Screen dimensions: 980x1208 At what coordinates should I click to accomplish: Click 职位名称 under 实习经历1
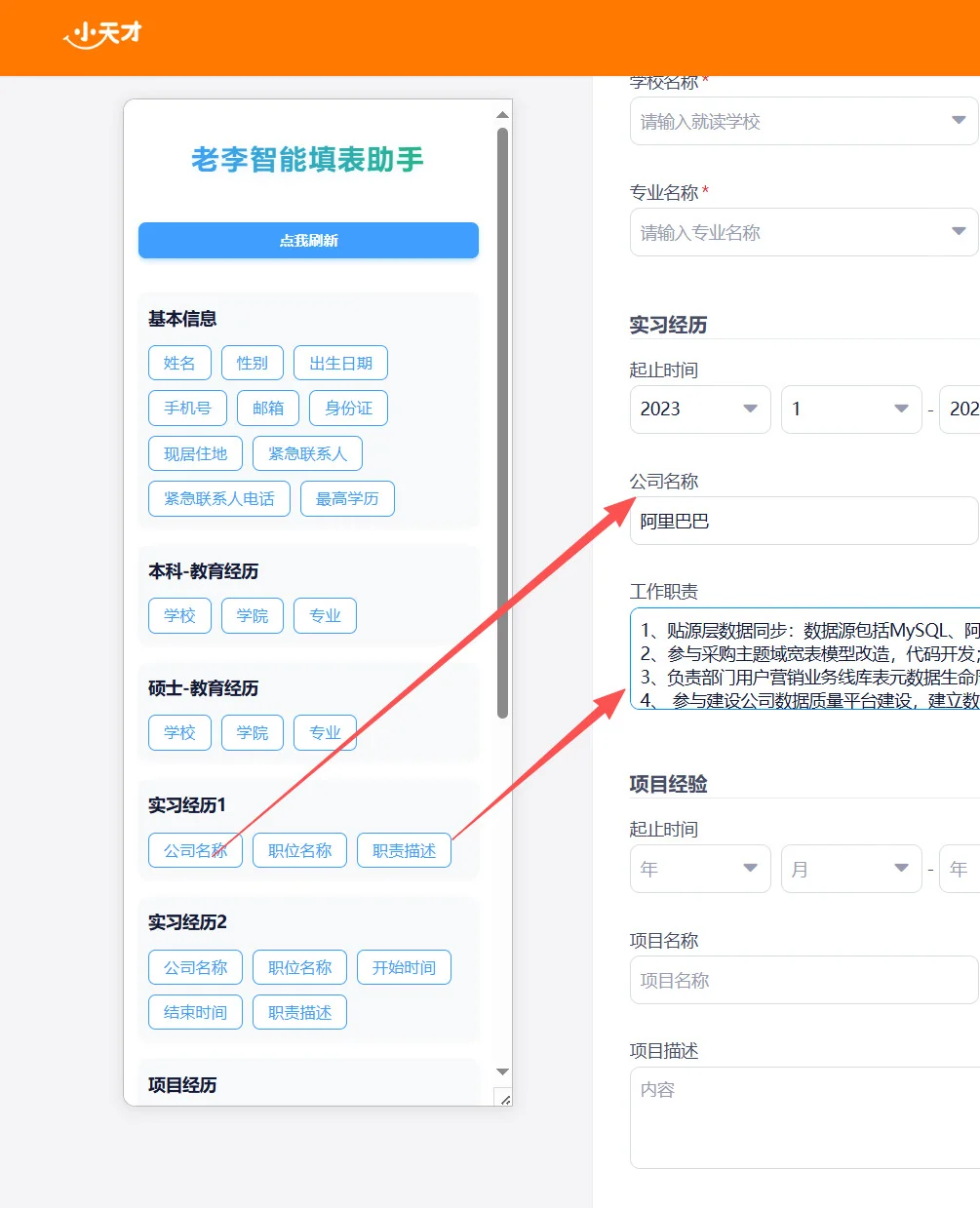[299, 850]
